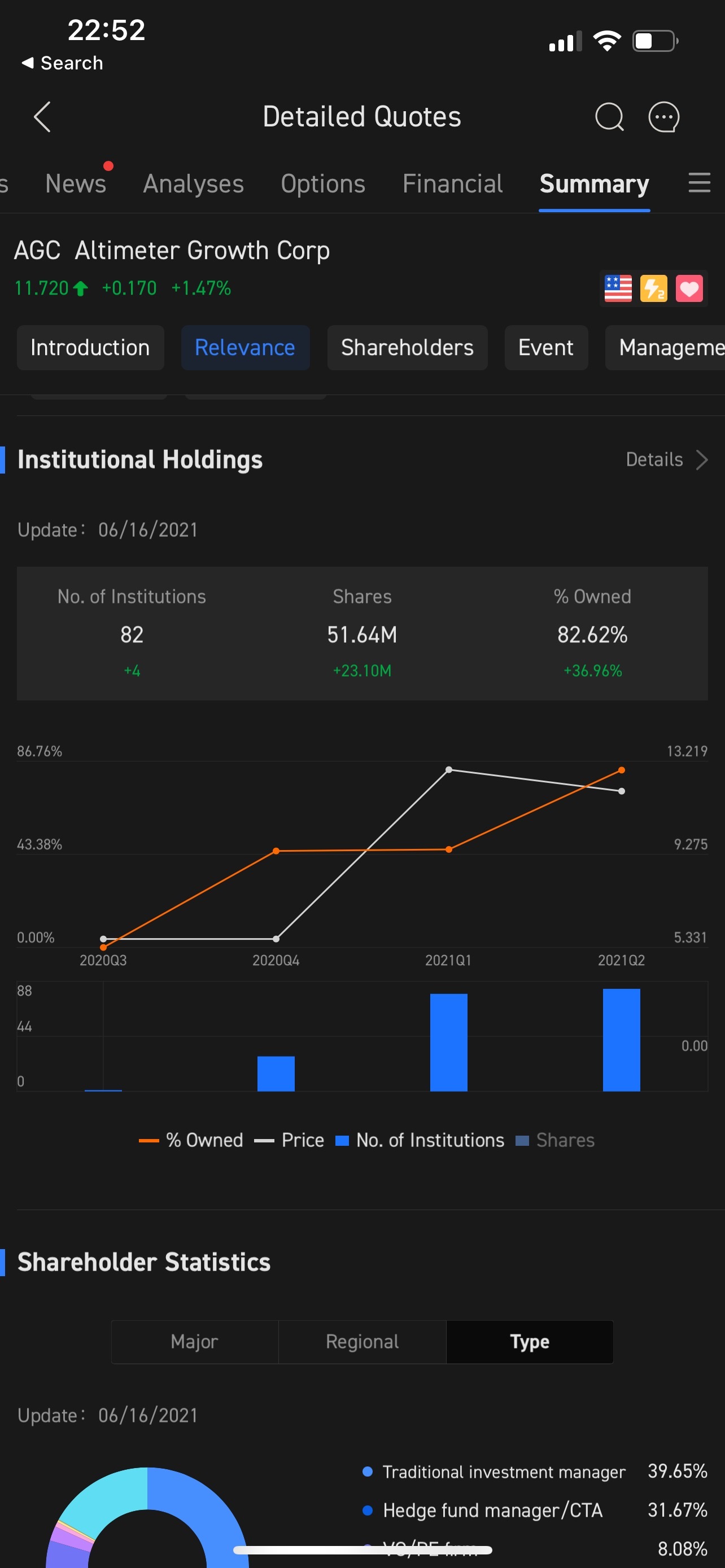
Task: Tap the US flag market icon
Action: point(618,288)
